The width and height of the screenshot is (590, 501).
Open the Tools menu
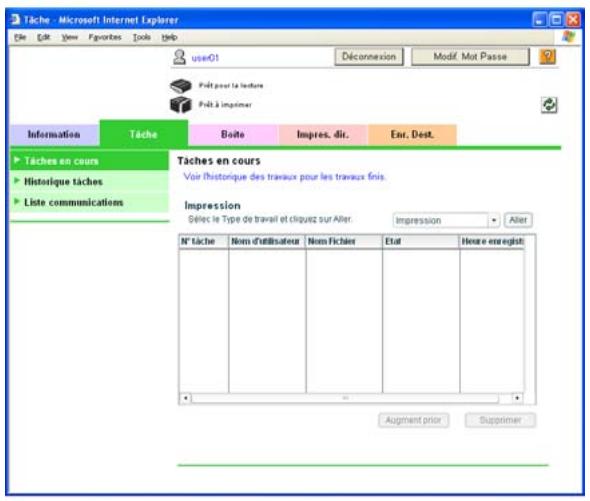pos(141,37)
